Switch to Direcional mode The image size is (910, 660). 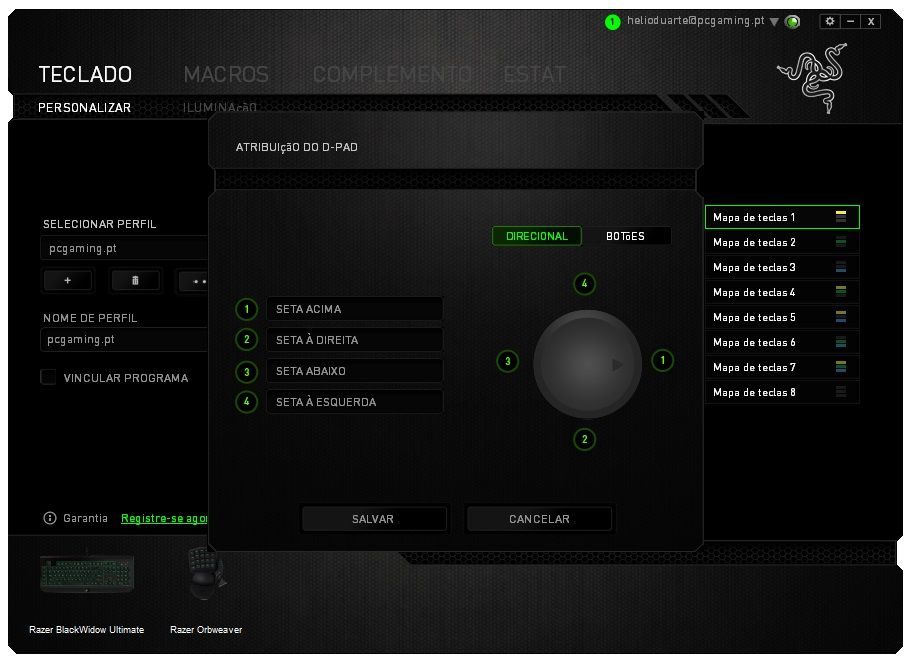click(537, 236)
